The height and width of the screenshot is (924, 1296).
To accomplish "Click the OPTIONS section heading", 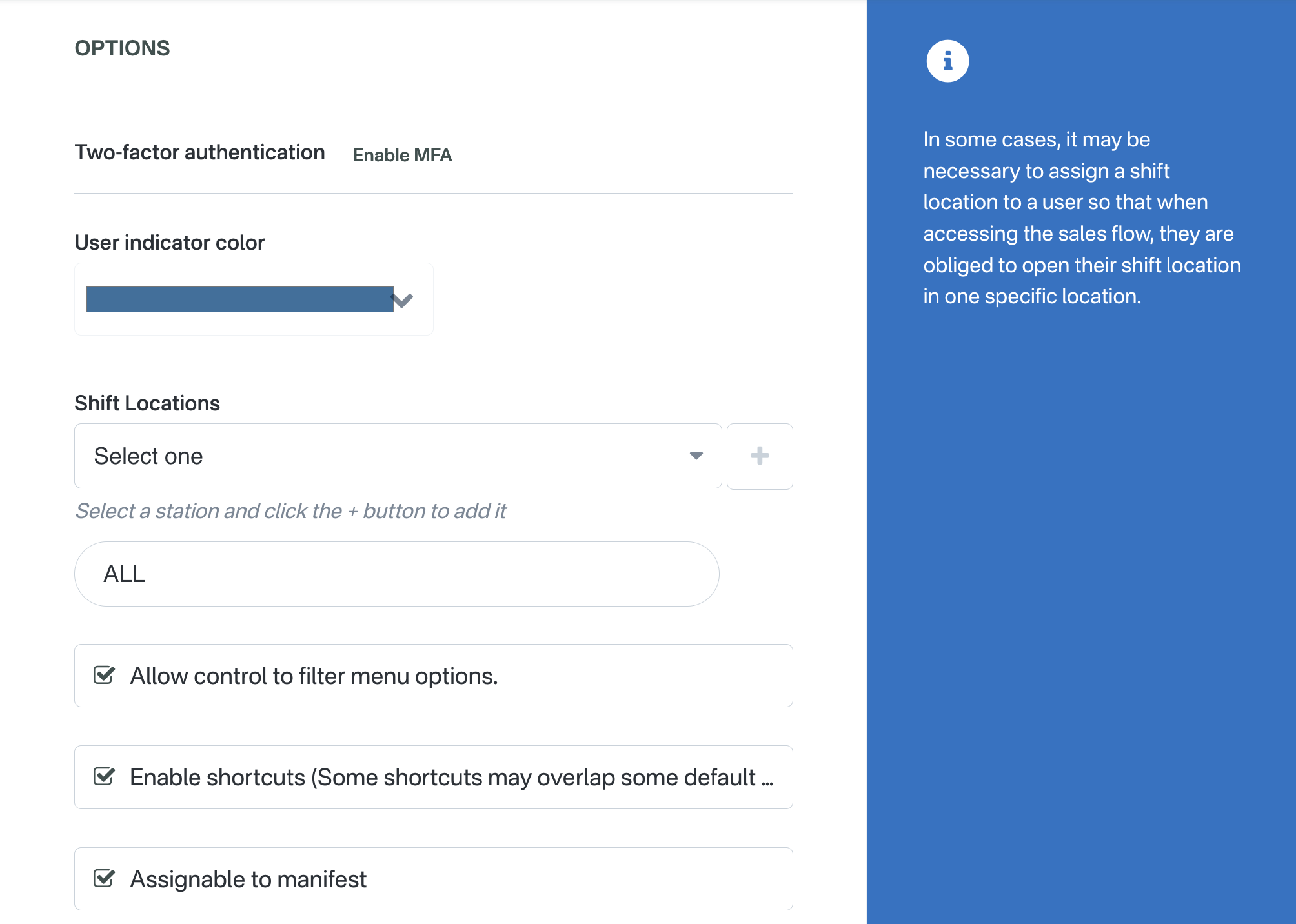I will pos(122,48).
